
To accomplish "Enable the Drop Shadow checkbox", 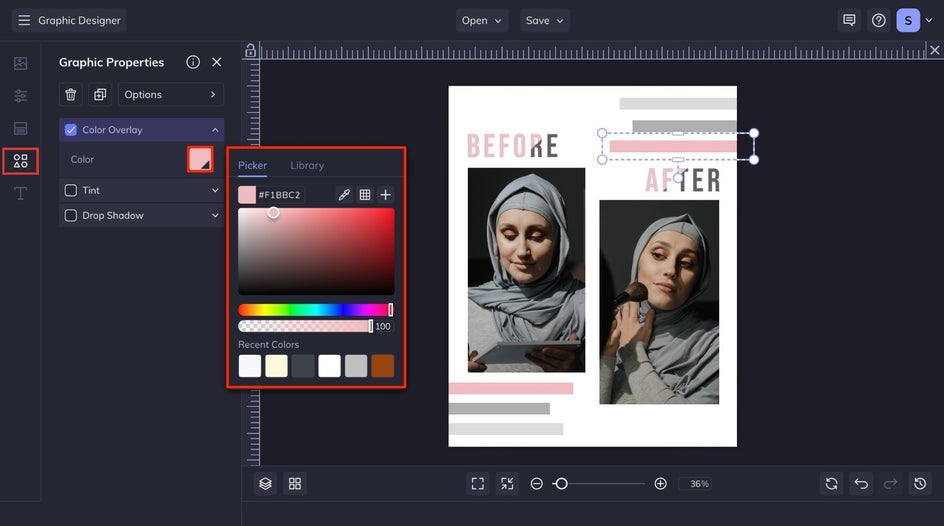I will point(70,215).
